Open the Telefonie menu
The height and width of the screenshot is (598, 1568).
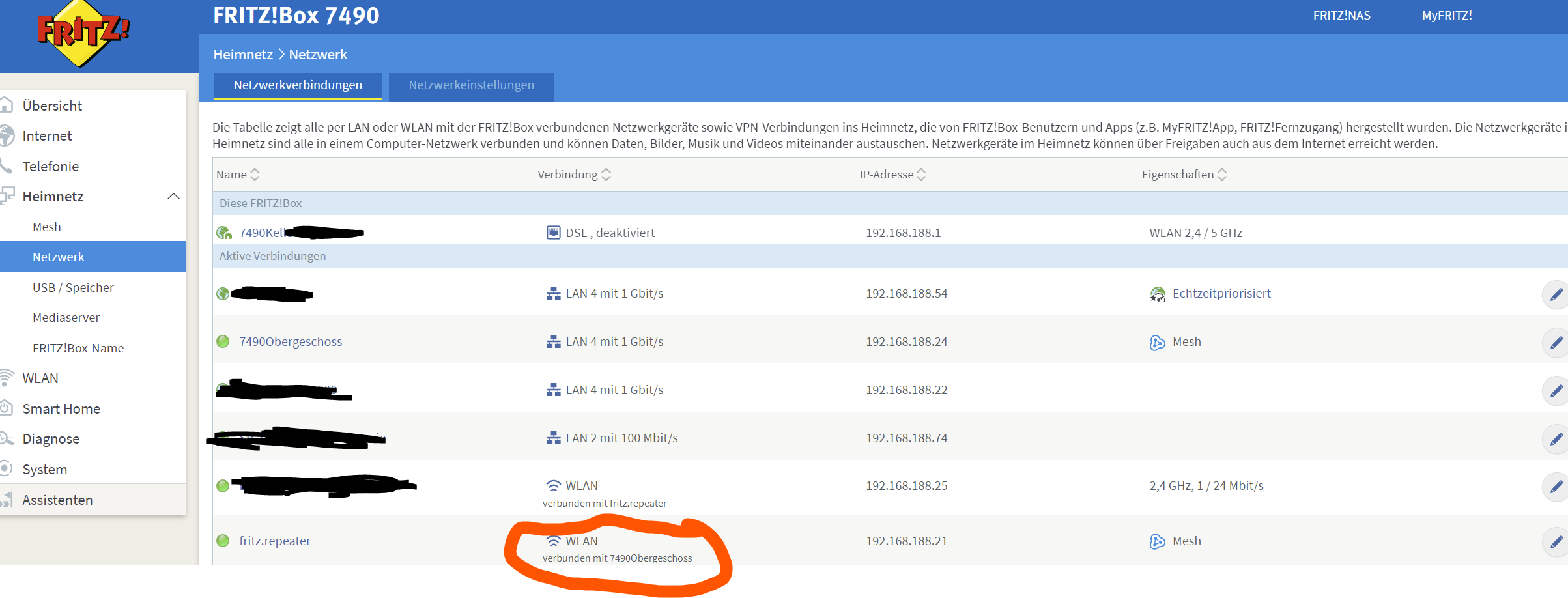(50, 166)
